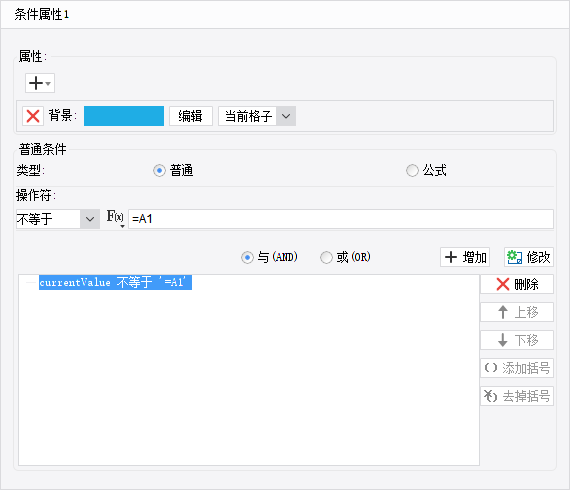Choose the 与 (AND) radio option
The height and width of the screenshot is (490, 570).
click(247, 257)
